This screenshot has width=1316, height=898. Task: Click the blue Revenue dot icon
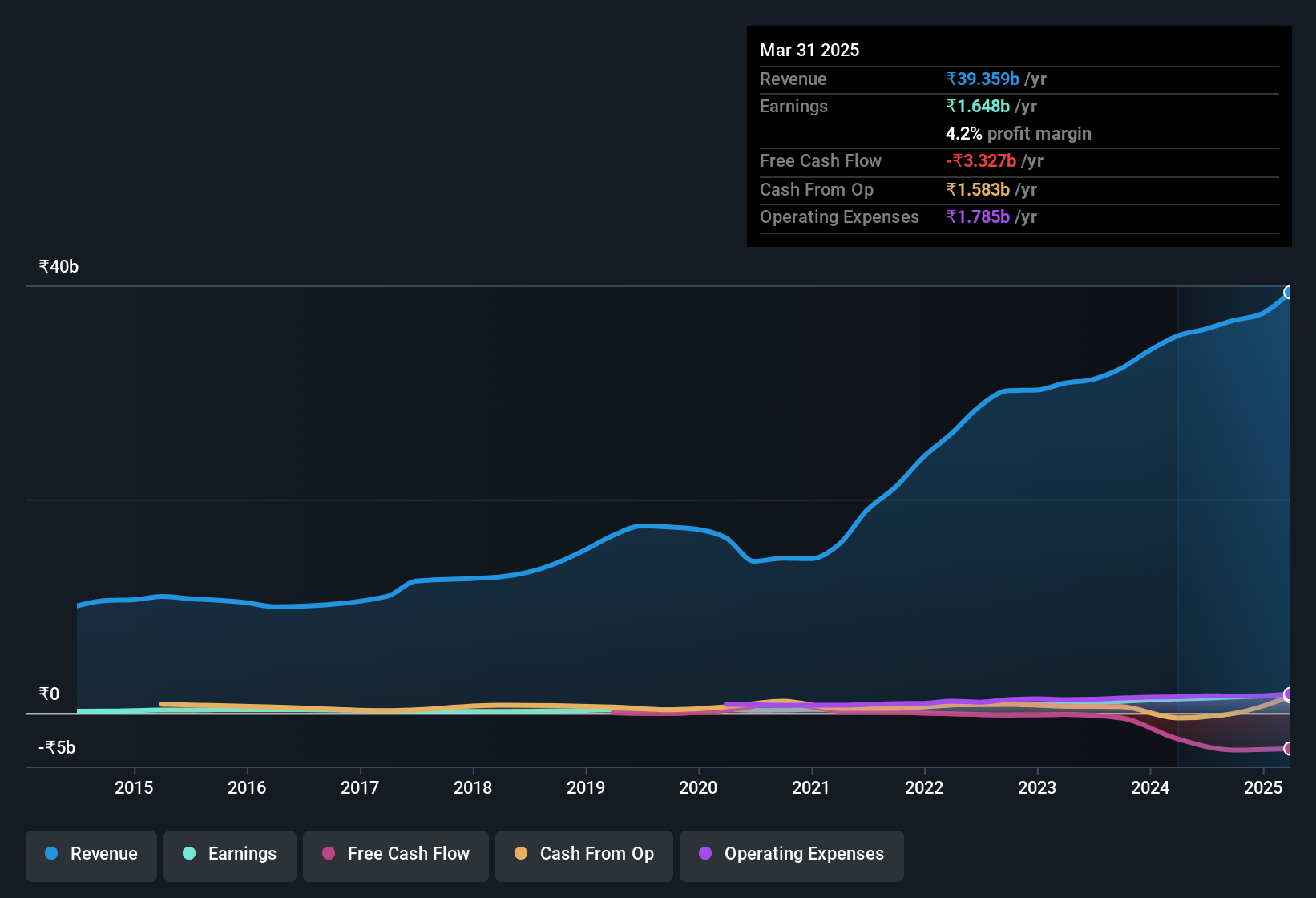click(50, 854)
